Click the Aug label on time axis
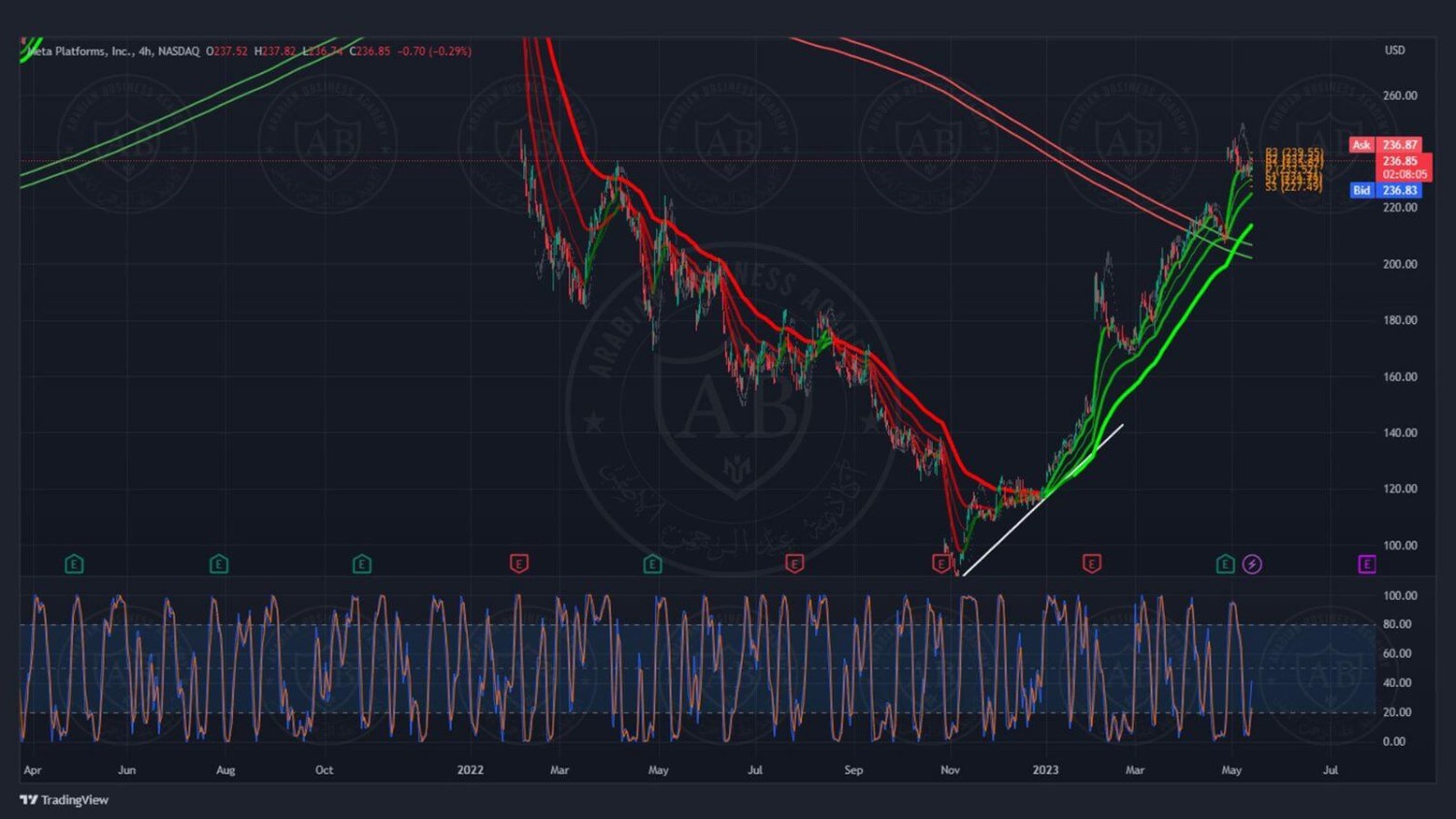The width and height of the screenshot is (1456, 819). 225,770
